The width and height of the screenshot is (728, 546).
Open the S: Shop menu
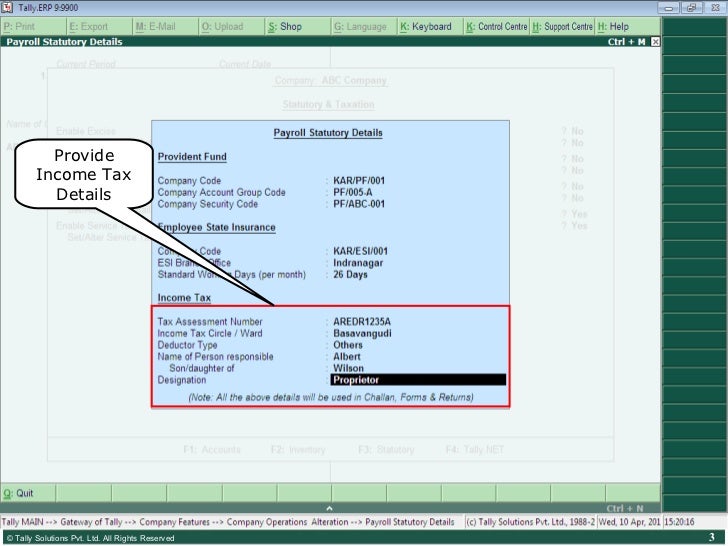[x=298, y=27]
